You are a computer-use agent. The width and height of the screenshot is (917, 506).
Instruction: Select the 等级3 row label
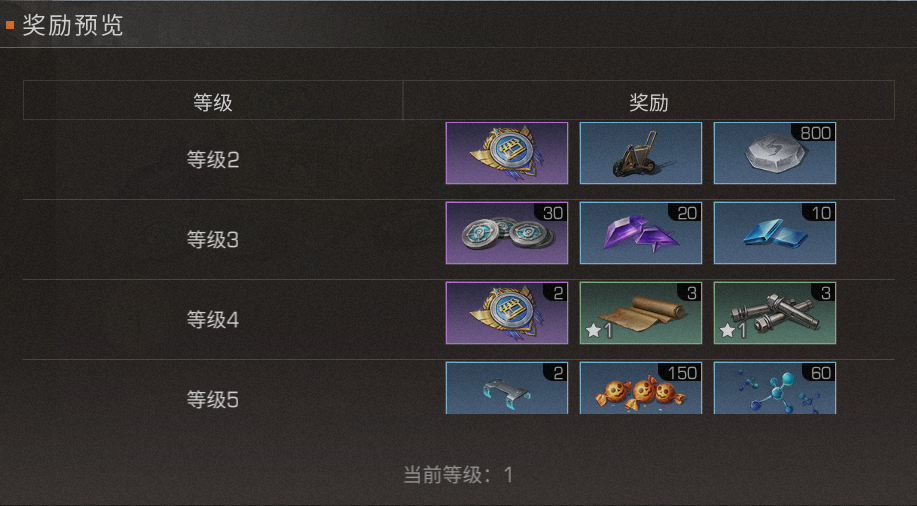click(213, 240)
